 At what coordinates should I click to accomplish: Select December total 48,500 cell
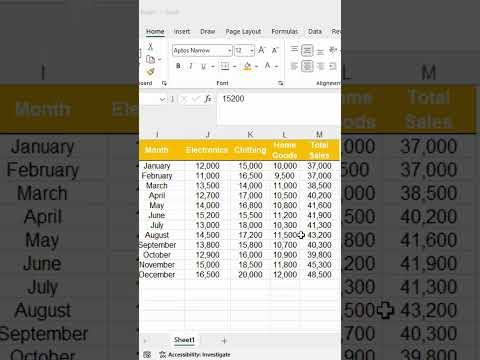click(319, 275)
